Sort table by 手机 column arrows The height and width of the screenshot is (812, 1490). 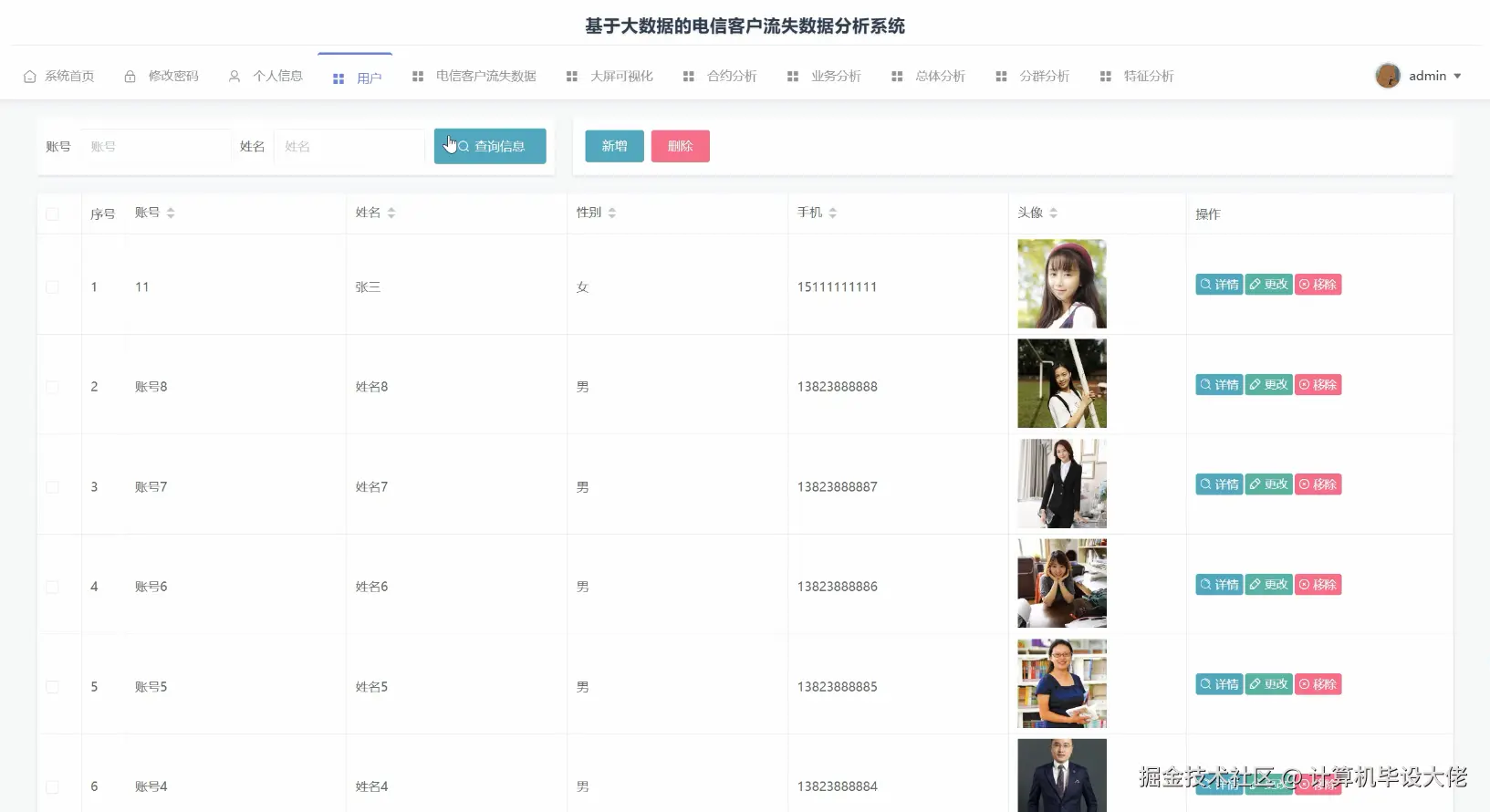[833, 213]
